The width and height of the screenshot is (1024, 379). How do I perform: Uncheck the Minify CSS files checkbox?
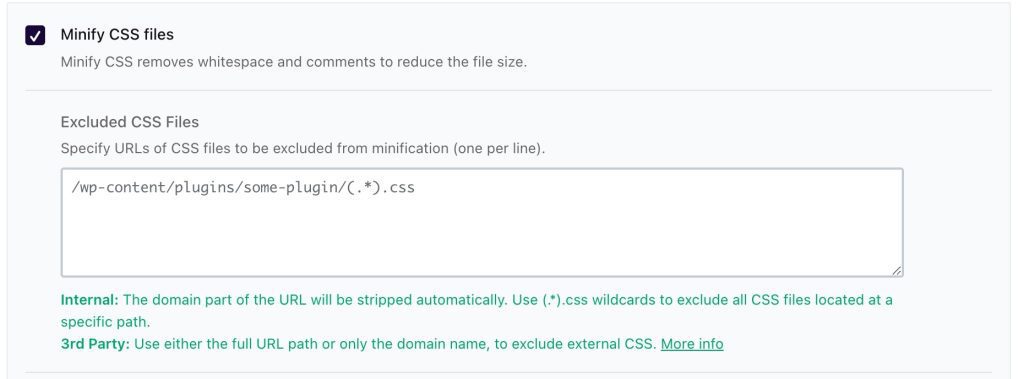click(x=35, y=35)
